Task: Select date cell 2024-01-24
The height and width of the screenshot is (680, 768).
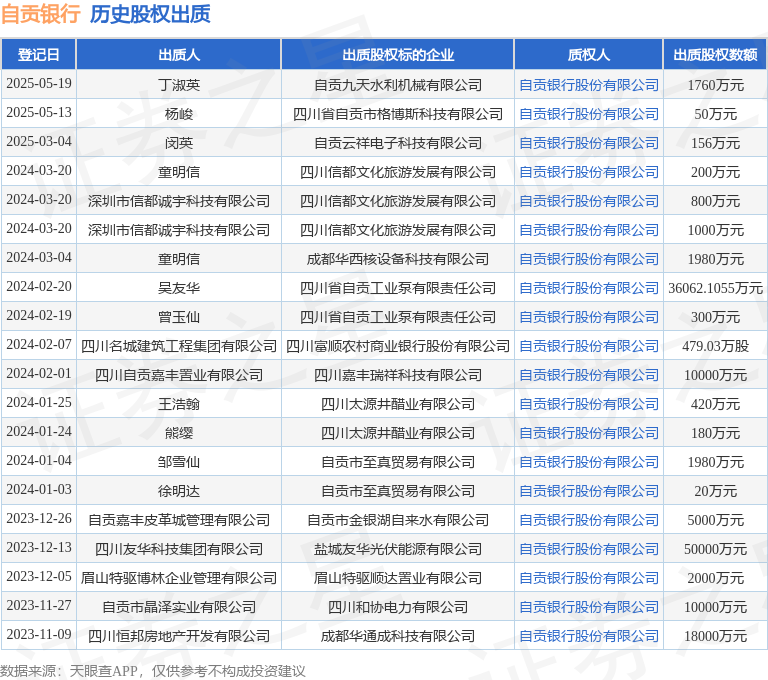Action: coord(39,432)
